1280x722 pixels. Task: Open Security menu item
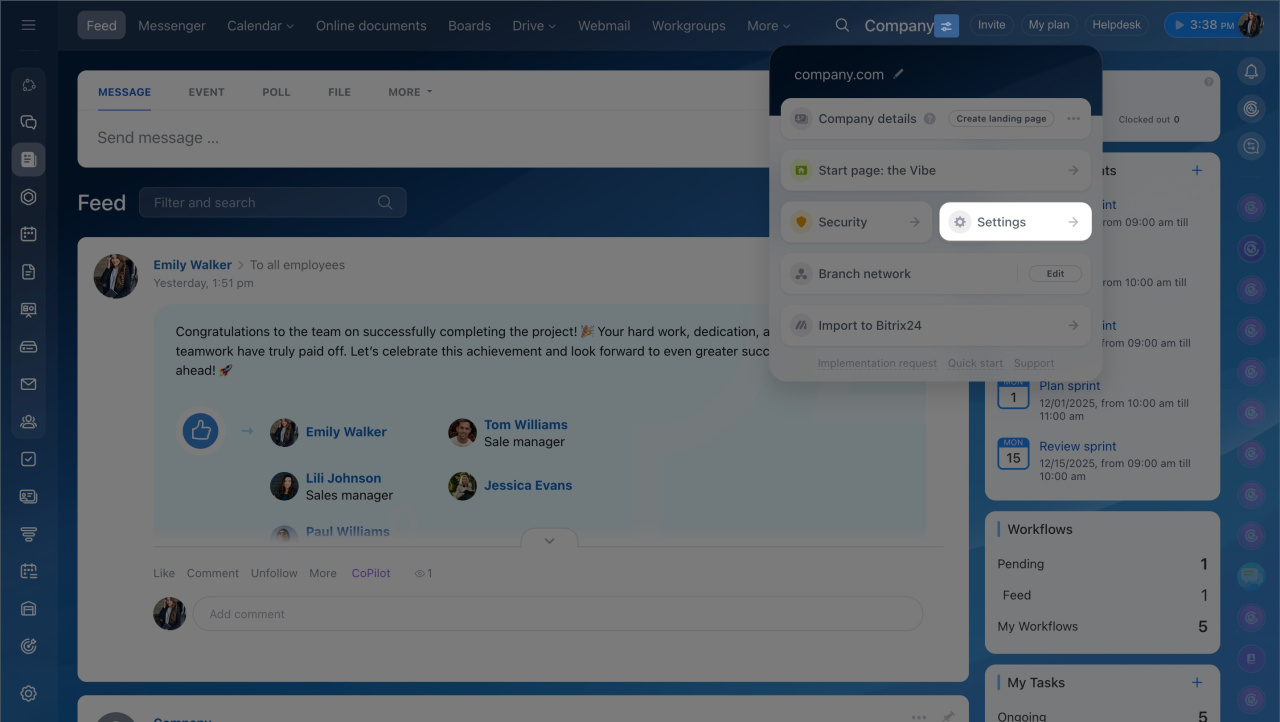[x=855, y=222]
